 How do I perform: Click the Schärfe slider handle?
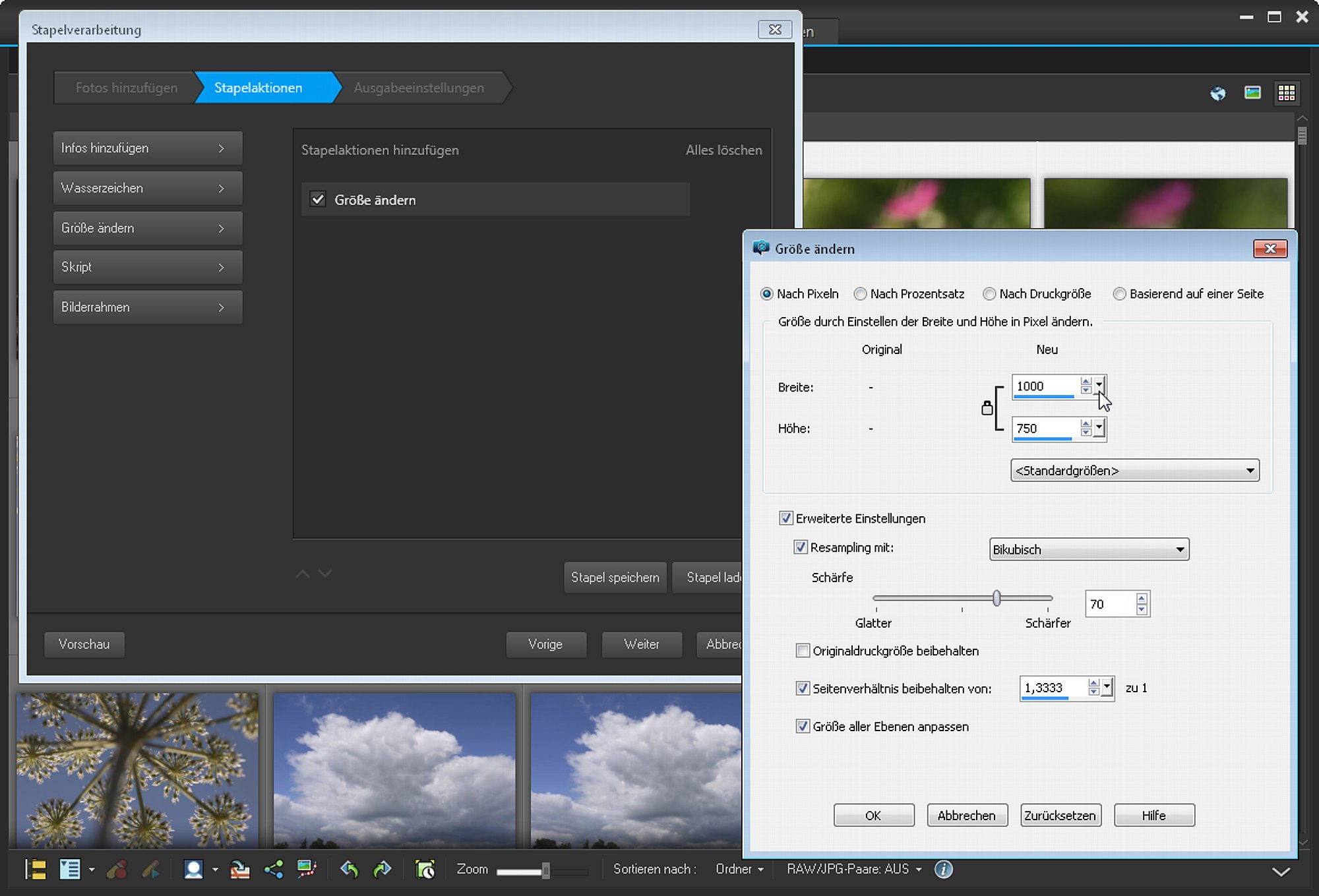click(x=997, y=598)
